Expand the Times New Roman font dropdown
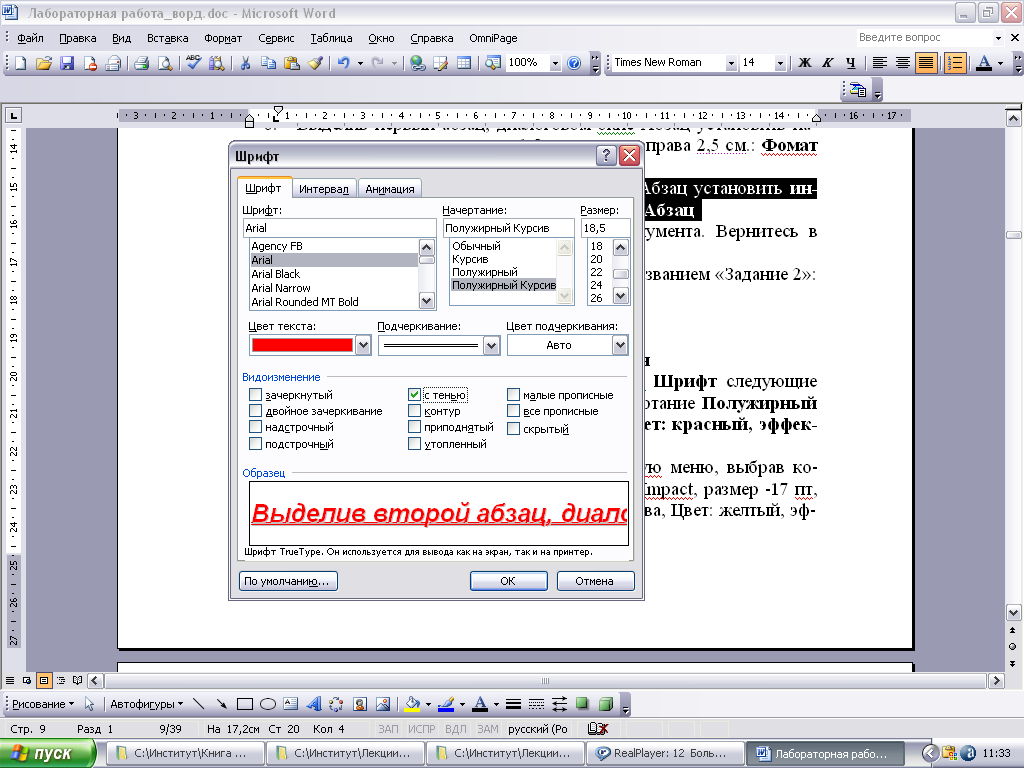This screenshot has width=1024, height=768. click(731, 63)
